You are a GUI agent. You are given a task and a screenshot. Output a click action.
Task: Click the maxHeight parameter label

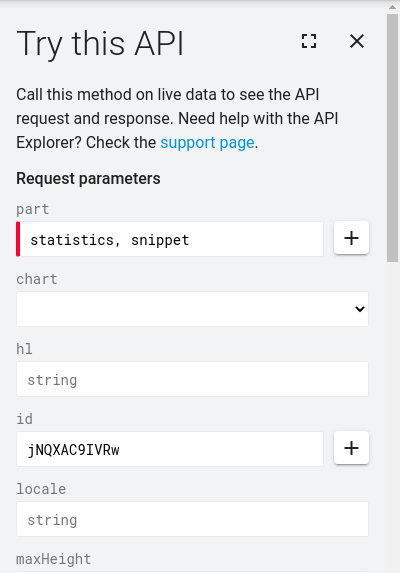[x=54, y=559]
